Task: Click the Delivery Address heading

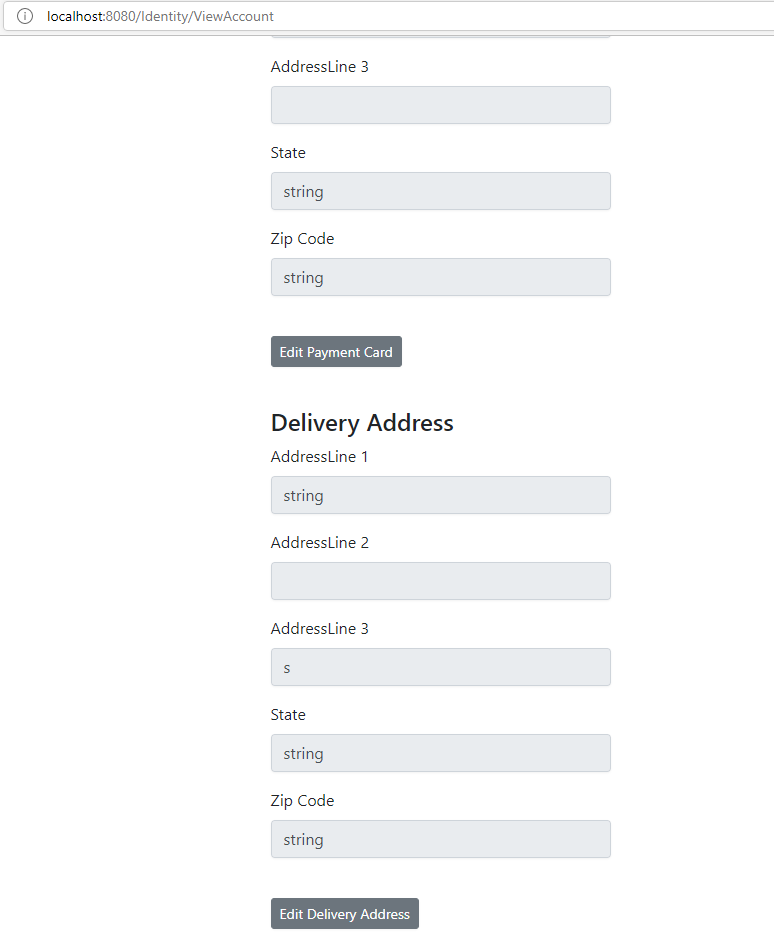Action: point(362,423)
